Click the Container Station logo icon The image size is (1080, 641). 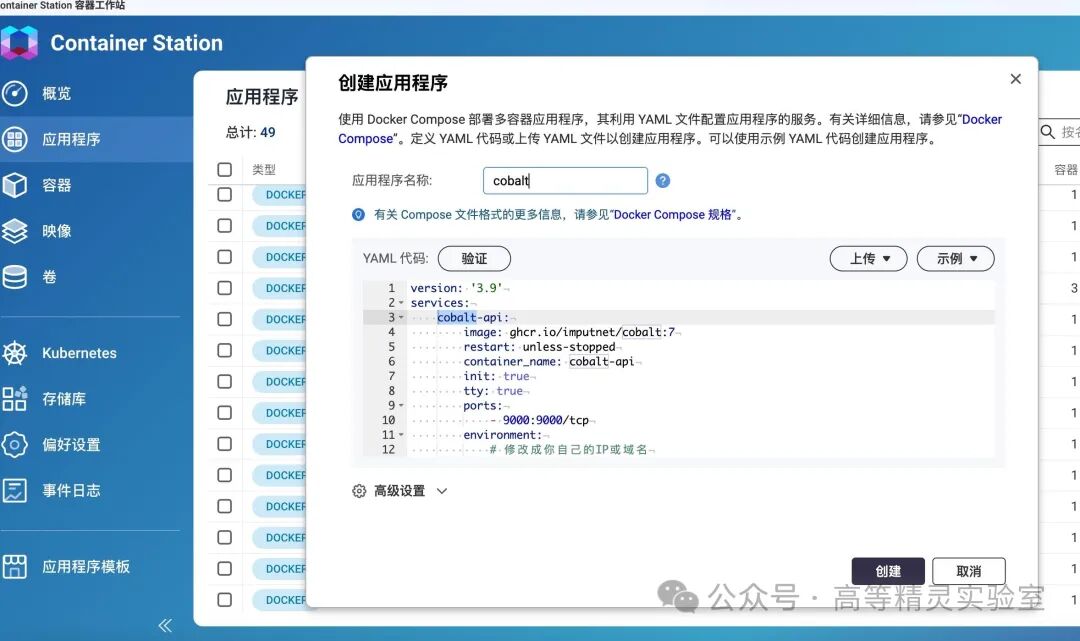(19, 43)
